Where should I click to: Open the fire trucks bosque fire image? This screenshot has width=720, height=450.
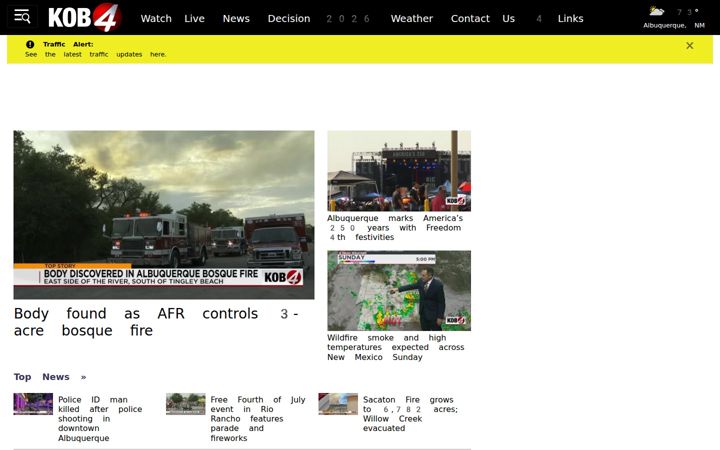(x=164, y=215)
